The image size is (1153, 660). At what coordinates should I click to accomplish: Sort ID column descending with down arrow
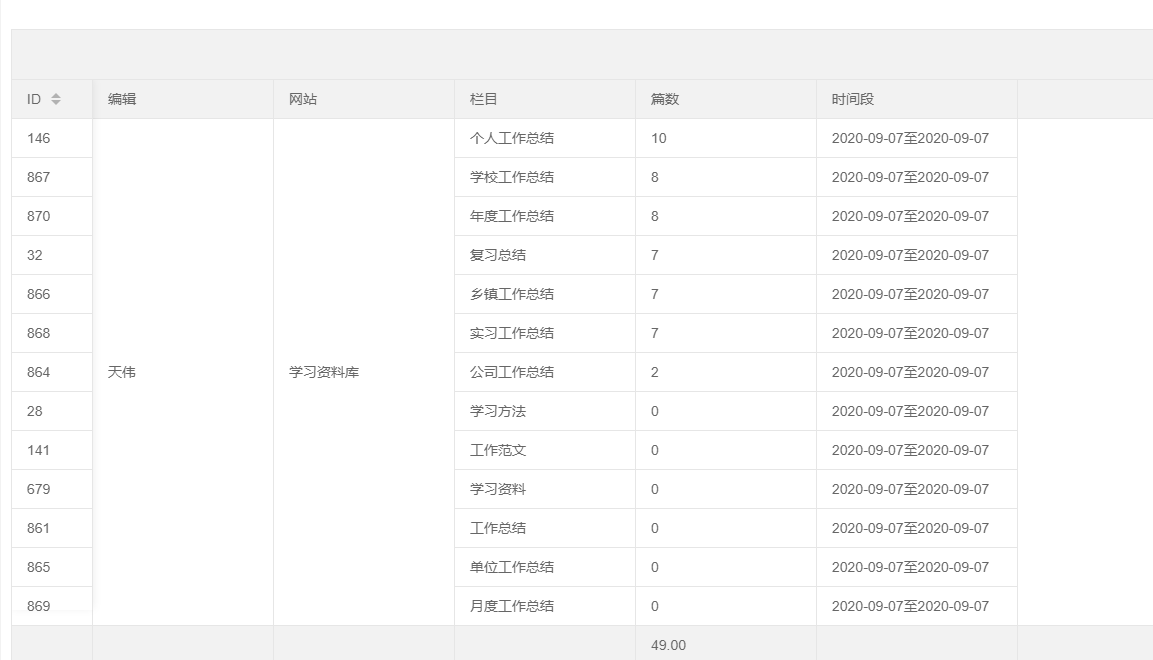click(56, 104)
